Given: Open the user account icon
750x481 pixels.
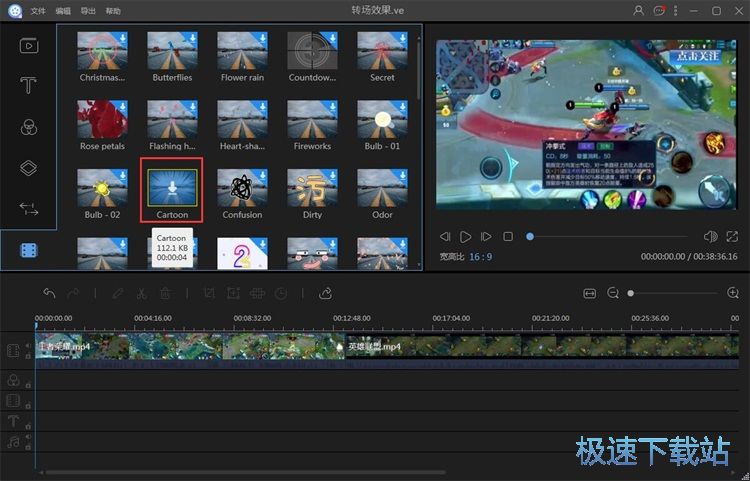Looking at the screenshot, I should tap(638, 11).
